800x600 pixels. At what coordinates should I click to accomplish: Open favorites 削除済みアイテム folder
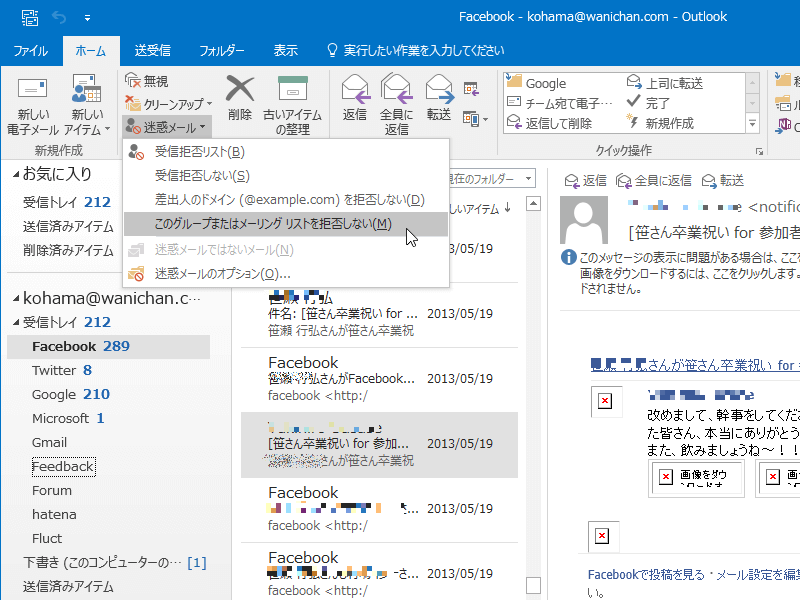(68, 250)
